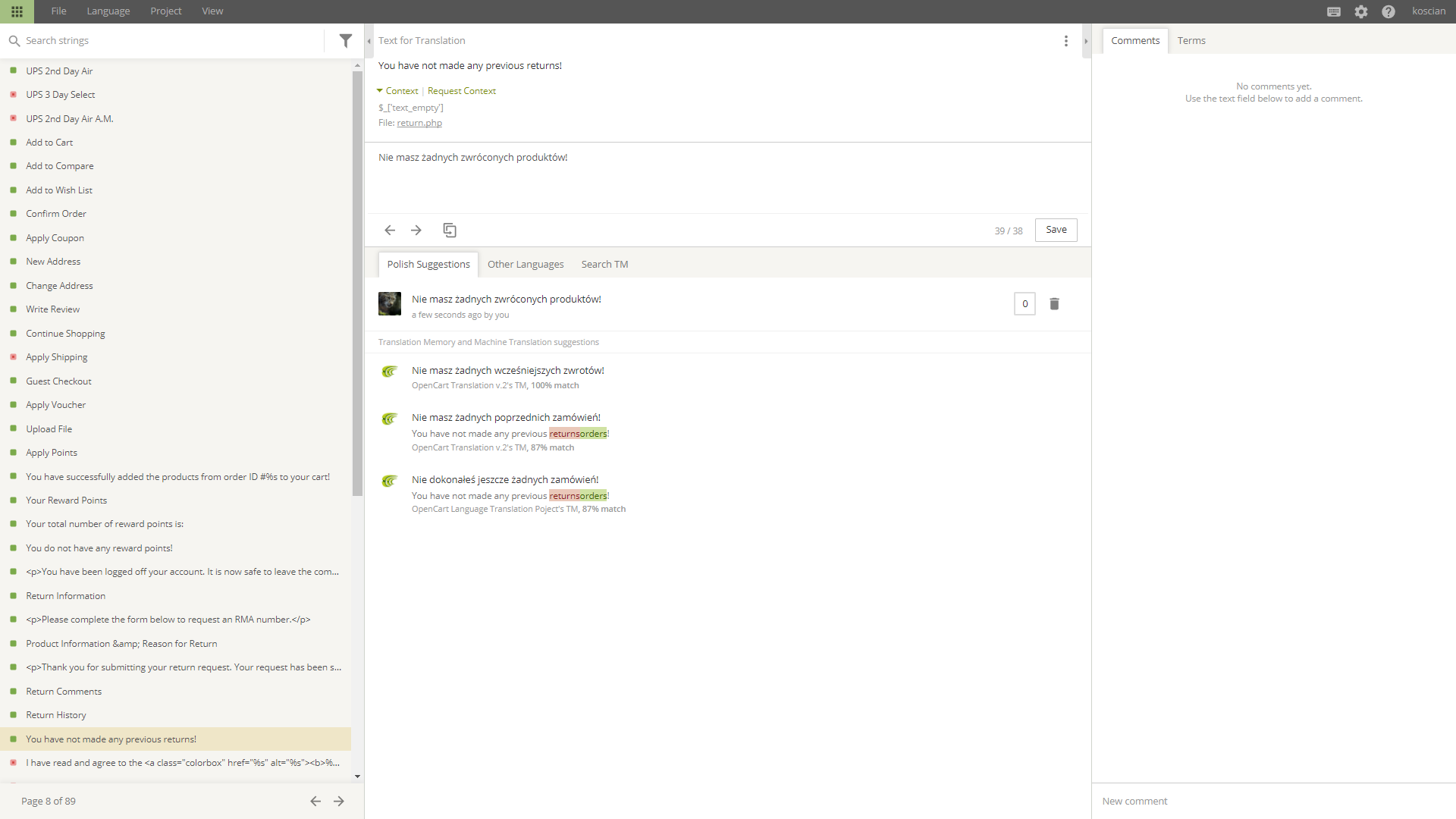Open the three-dot options menu
The height and width of the screenshot is (819, 1456).
click(1065, 41)
